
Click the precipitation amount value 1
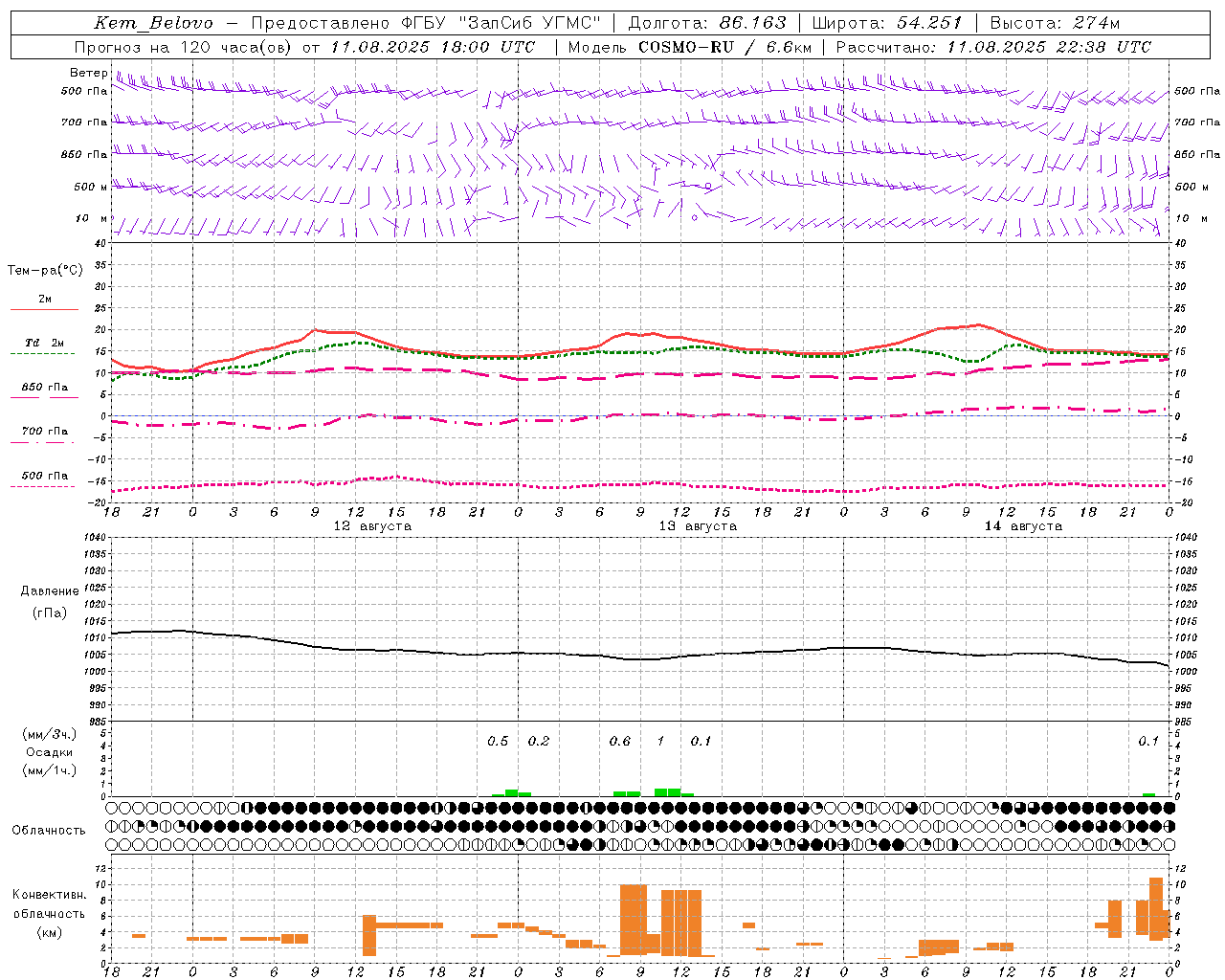tap(660, 742)
